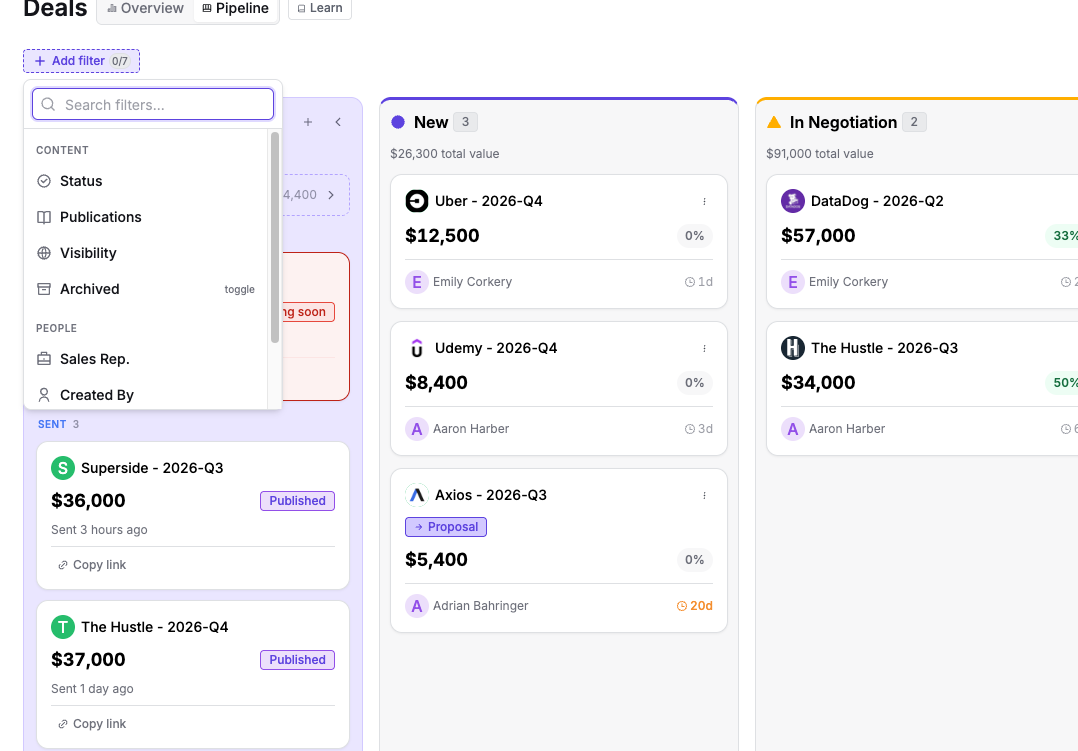Collapse the left panel with the chevron
Image resolution: width=1078 pixels, height=751 pixels.
(x=338, y=122)
